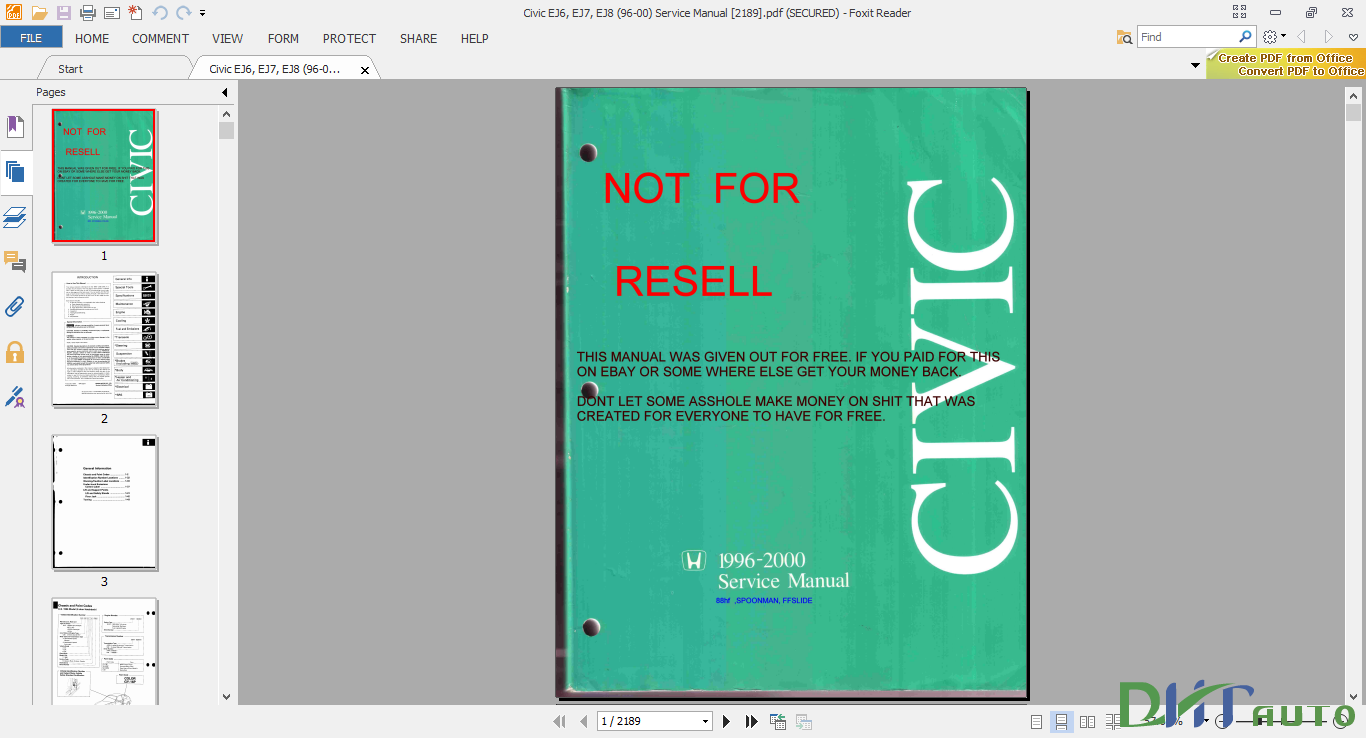Open the PROTECT ribbon tab
The image size is (1366, 738).
click(349, 38)
